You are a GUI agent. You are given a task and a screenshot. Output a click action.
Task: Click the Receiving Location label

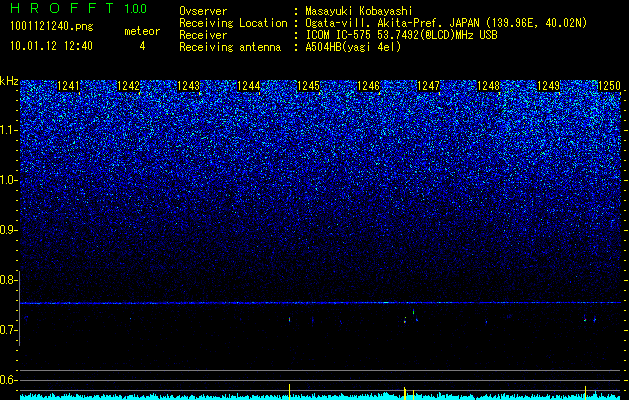click(x=233, y=23)
